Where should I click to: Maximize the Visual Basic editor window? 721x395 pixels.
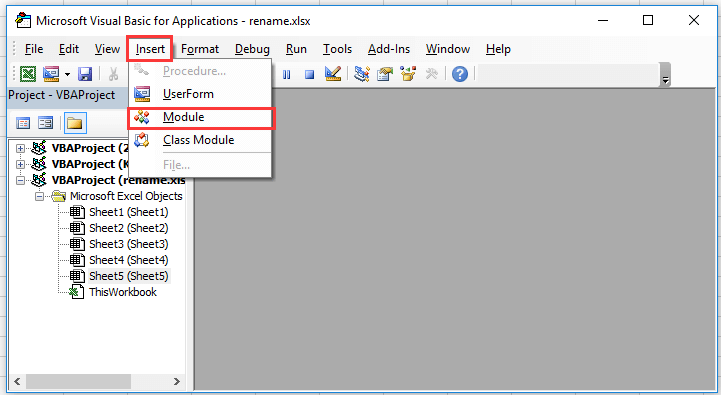(648, 20)
